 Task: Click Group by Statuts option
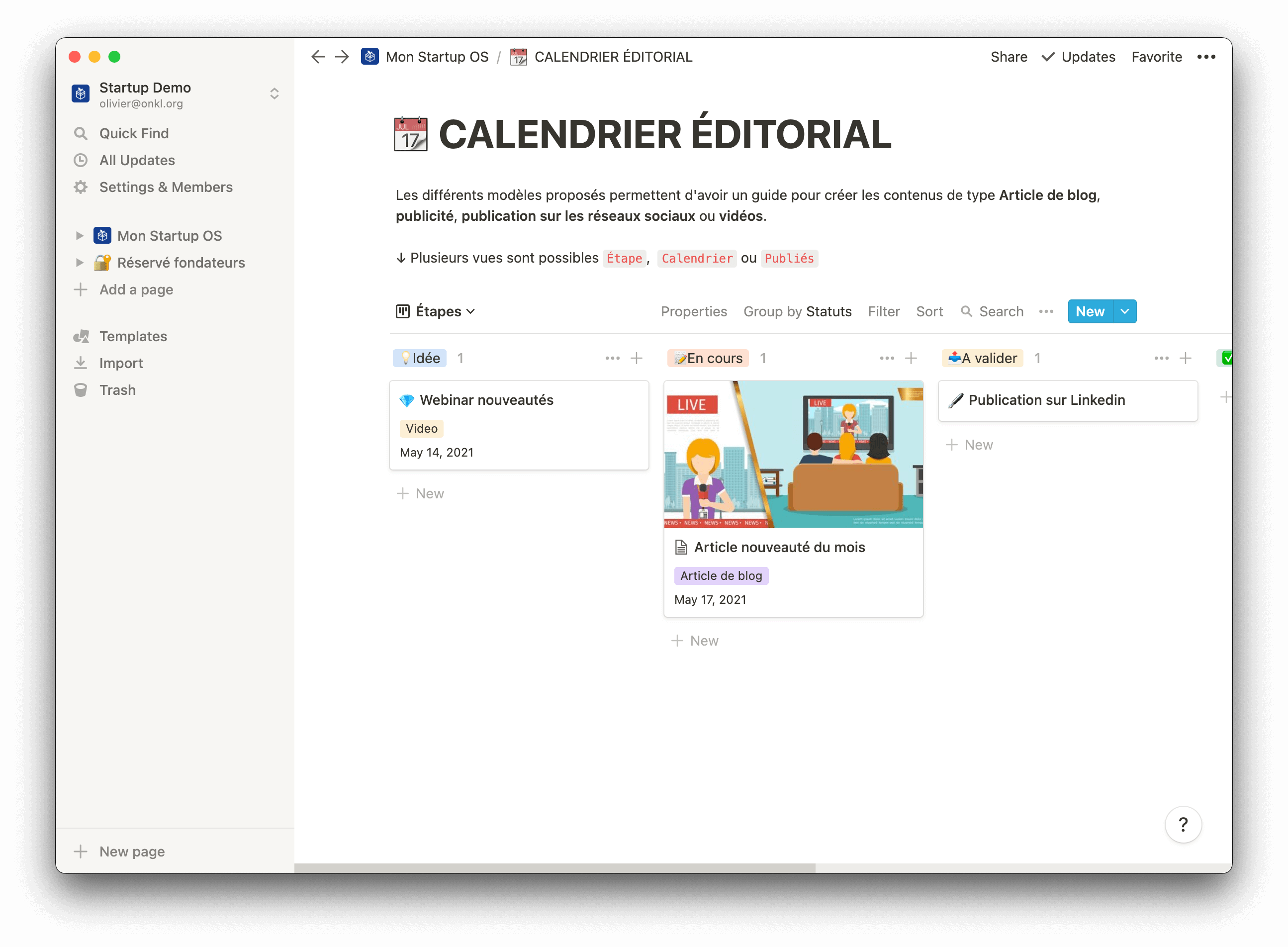click(x=797, y=311)
